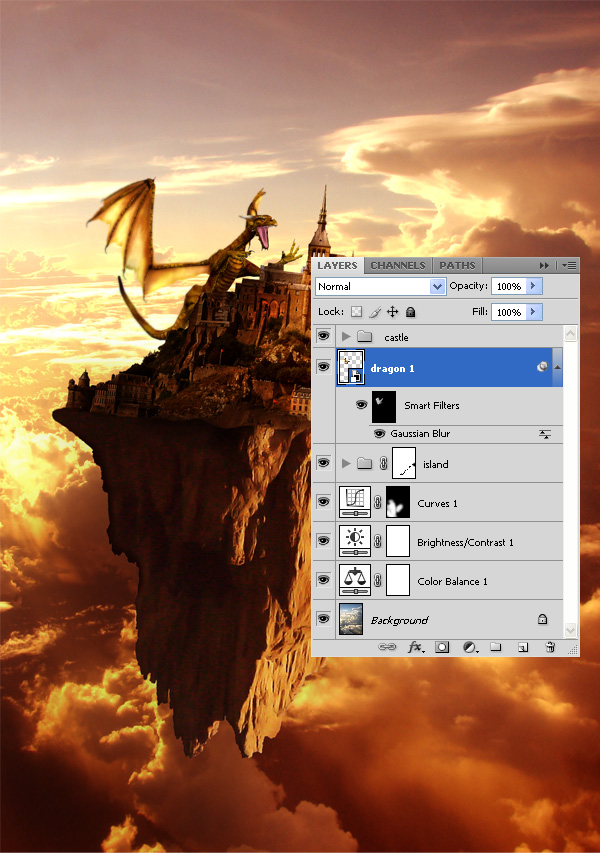Click the Curves 1 adjustment icon
This screenshot has height=853, width=600.
click(355, 502)
